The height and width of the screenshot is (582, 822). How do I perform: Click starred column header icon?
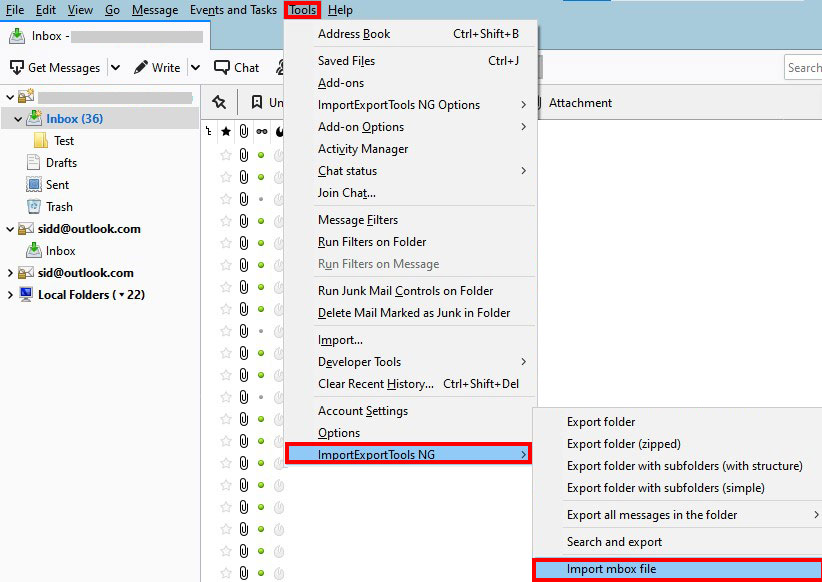coord(226,131)
